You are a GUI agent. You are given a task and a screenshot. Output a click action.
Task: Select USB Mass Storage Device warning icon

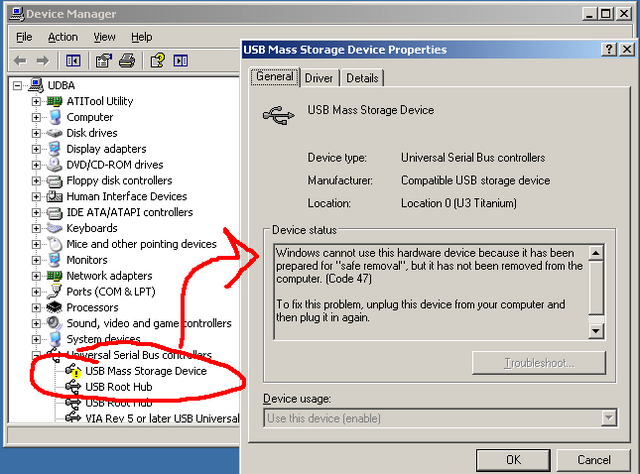pos(73,371)
